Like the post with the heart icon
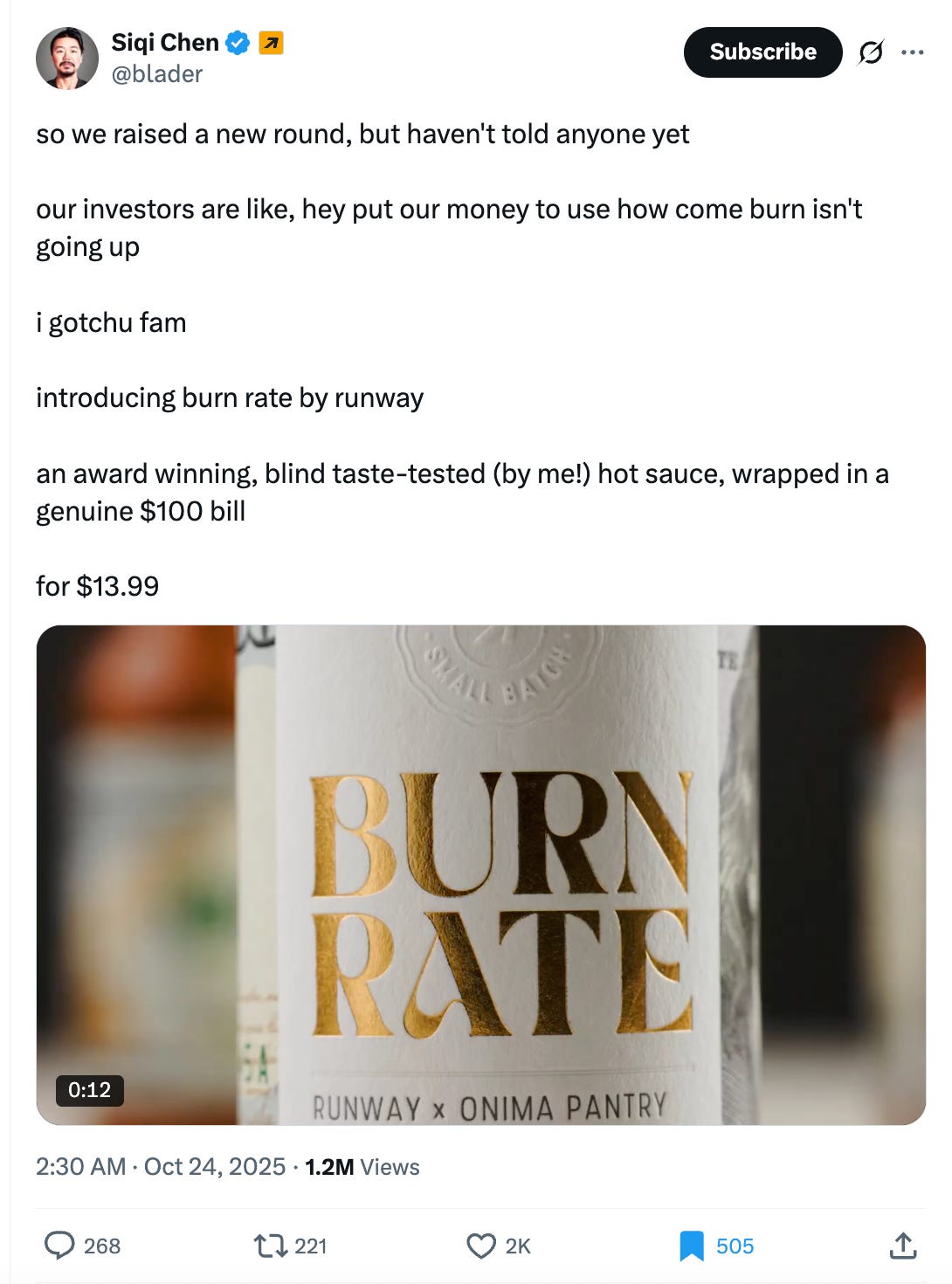The image size is (952, 1284). pos(481,1246)
